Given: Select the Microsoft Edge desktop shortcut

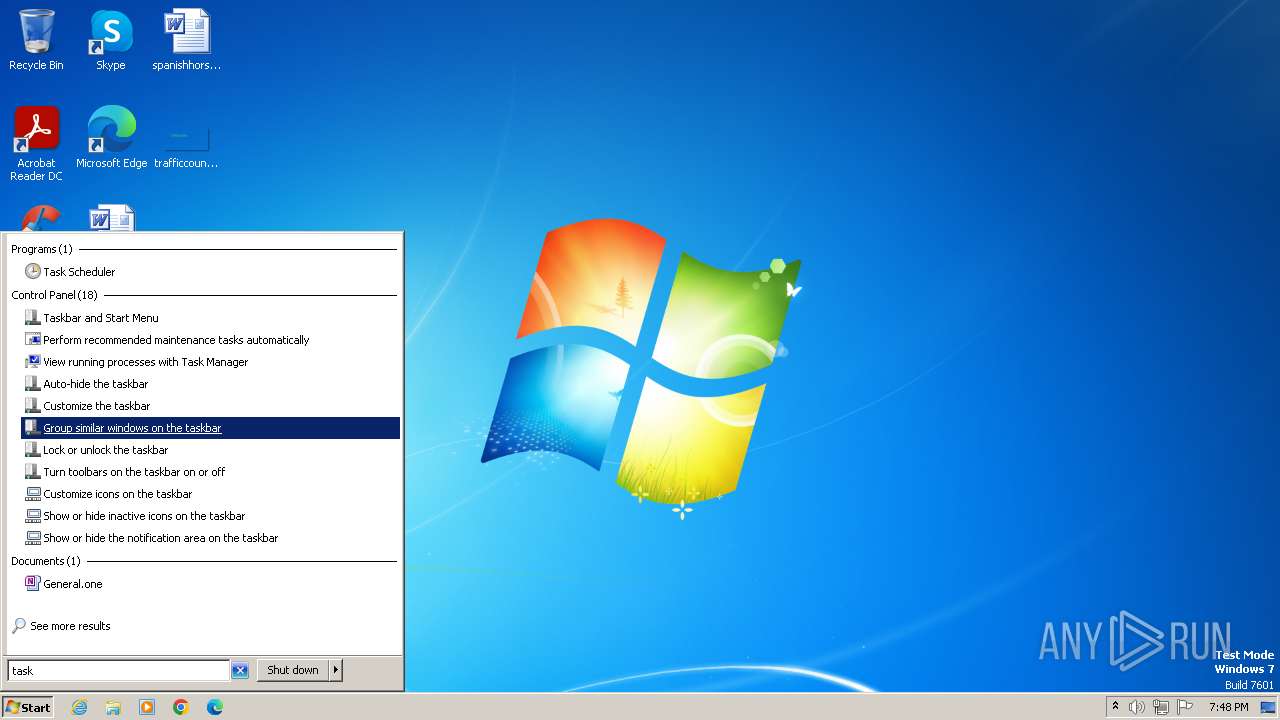Looking at the screenshot, I should tap(112, 137).
